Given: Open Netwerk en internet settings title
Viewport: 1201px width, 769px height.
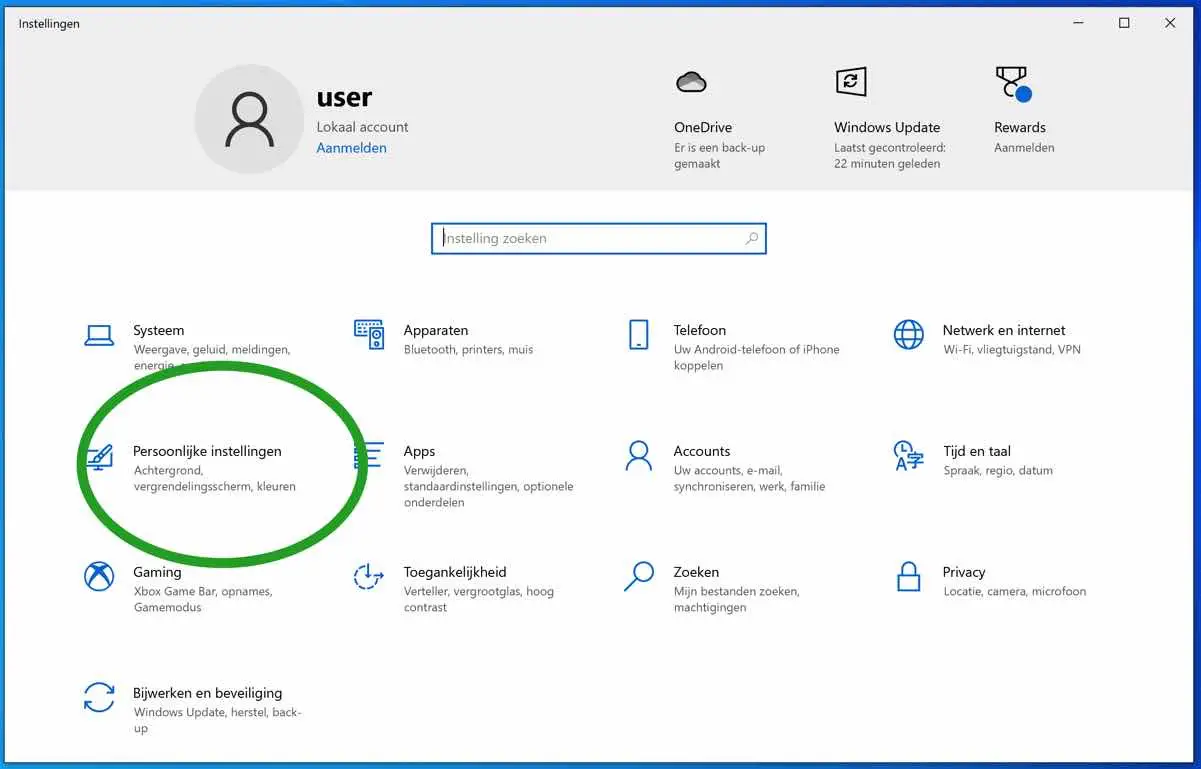Looking at the screenshot, I should click(x=1004, y=330).
